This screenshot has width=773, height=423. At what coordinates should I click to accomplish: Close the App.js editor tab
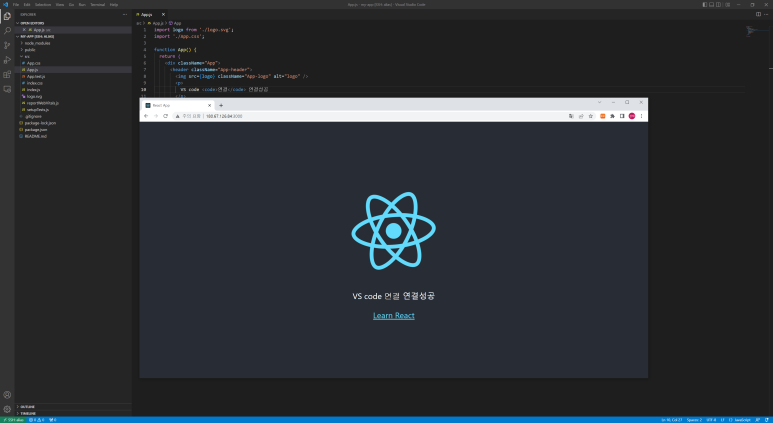click(x=163, y=14)
